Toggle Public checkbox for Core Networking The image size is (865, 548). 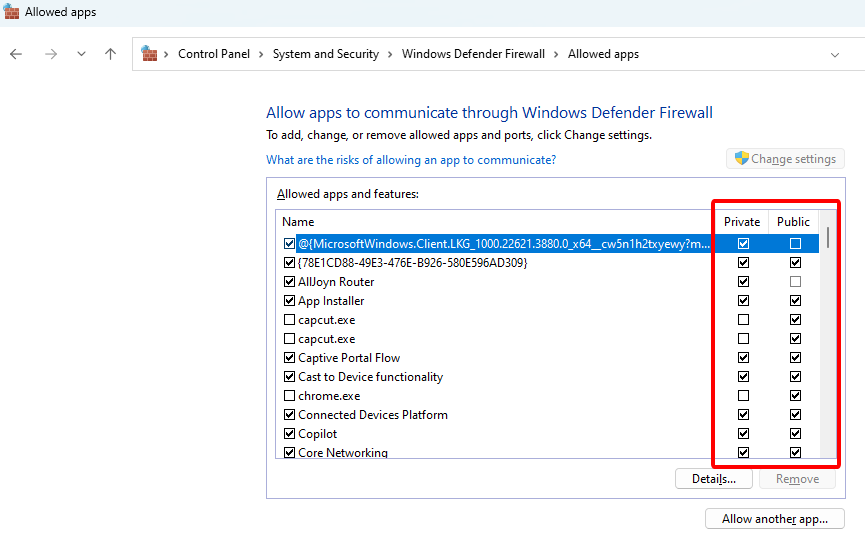coord(795,453)
